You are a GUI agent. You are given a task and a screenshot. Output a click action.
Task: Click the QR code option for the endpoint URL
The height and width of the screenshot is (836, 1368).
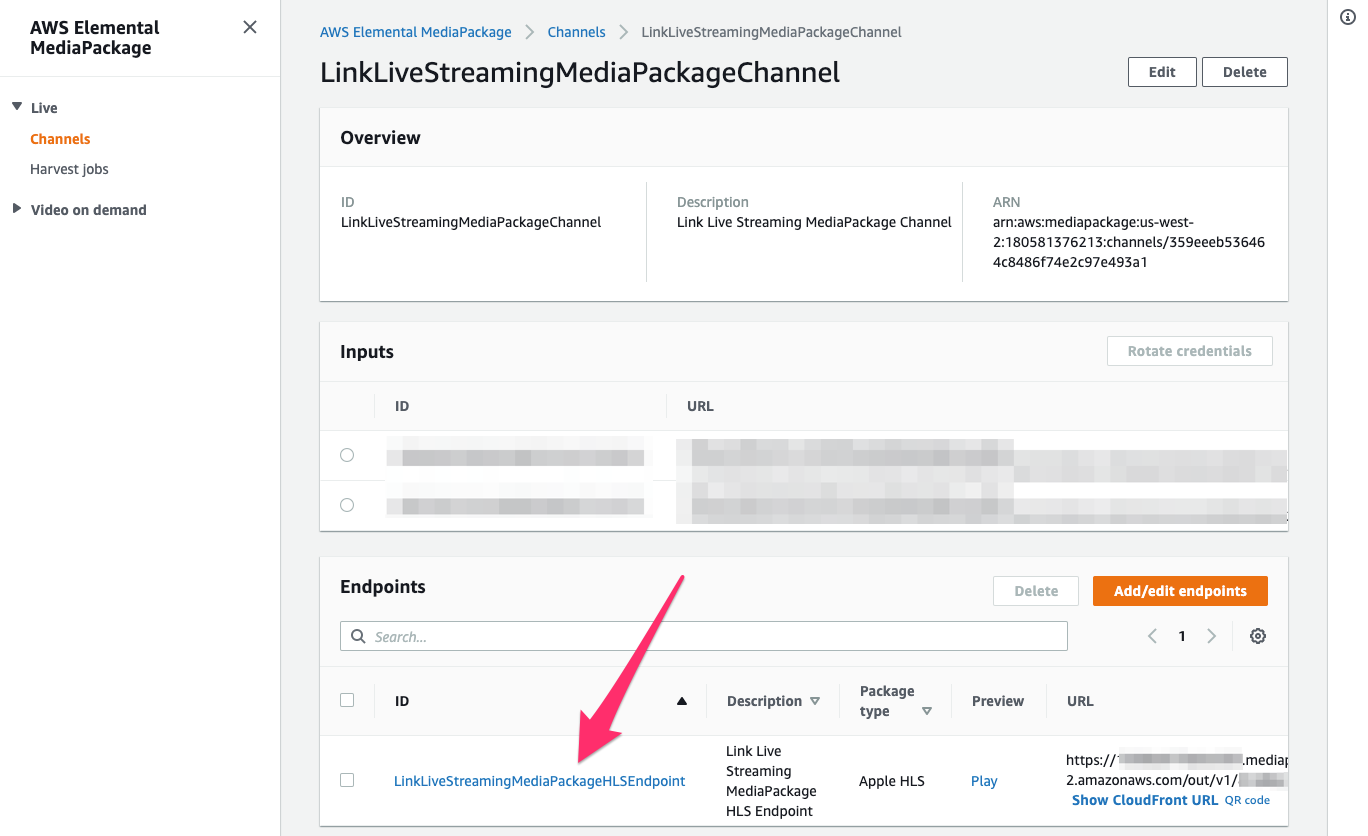[x=1247, y=800]
